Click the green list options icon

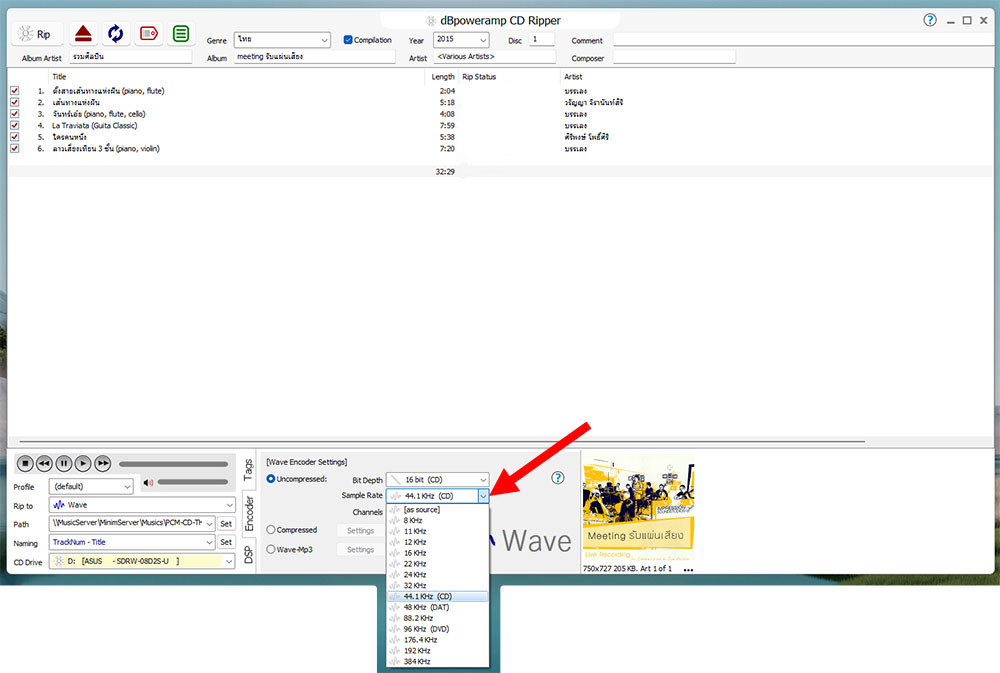[180, 34]
